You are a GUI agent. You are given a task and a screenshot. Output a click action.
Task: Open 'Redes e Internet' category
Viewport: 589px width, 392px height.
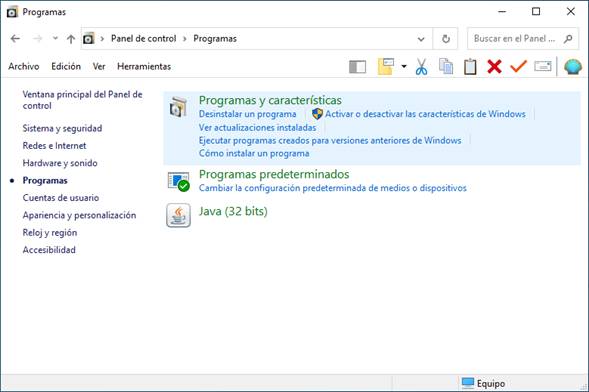54,146
